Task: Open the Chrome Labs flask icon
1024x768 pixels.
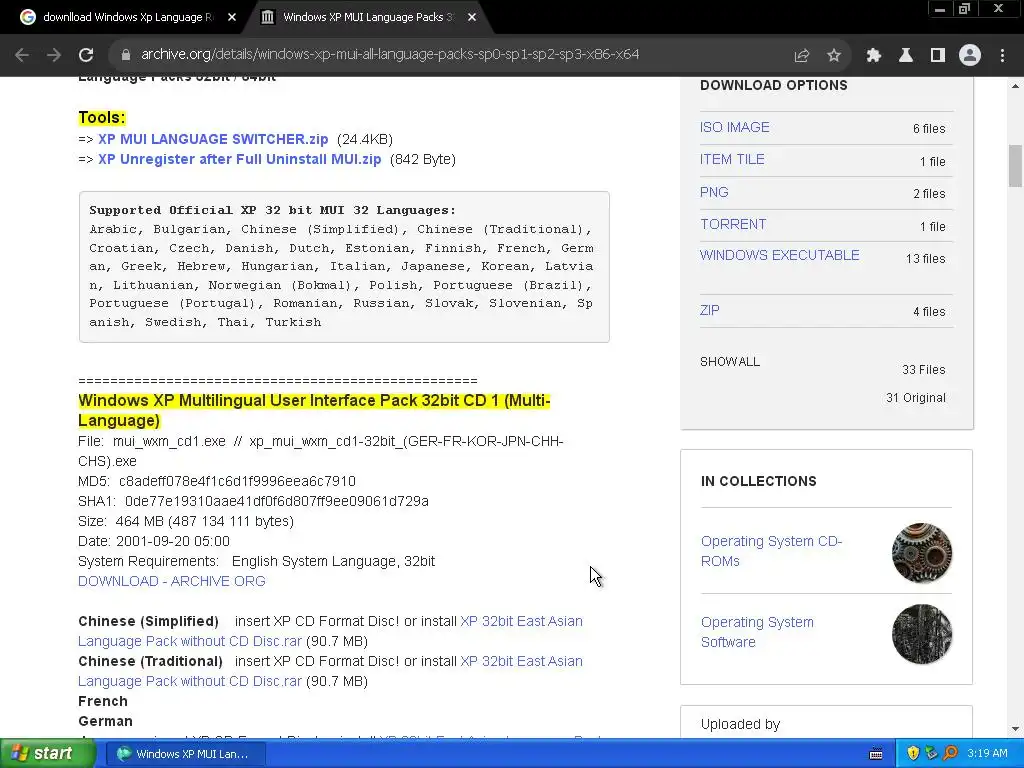Action: (906, 56)
